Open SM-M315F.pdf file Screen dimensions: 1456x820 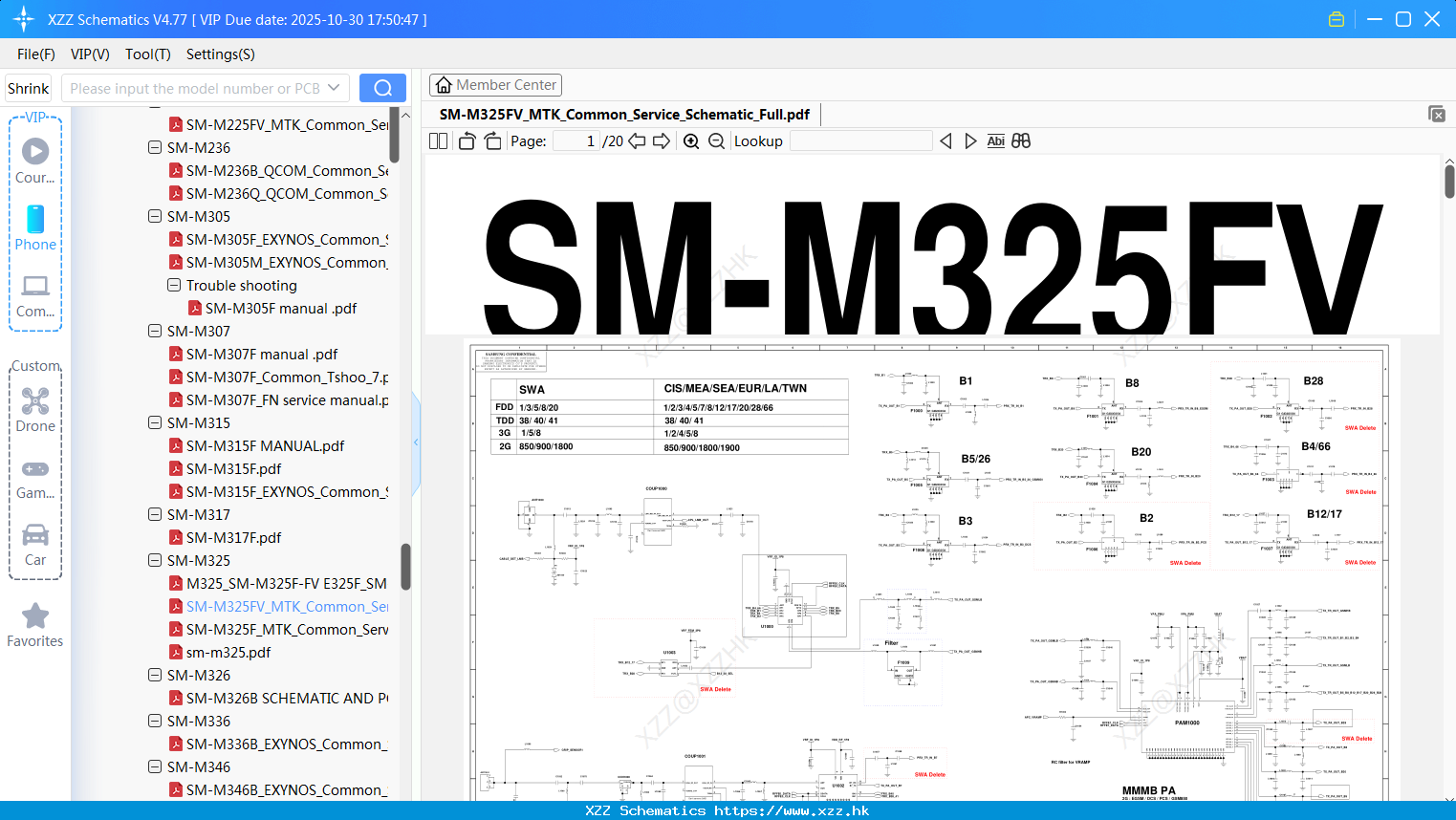pyautogui.click(x=233, y=468)
